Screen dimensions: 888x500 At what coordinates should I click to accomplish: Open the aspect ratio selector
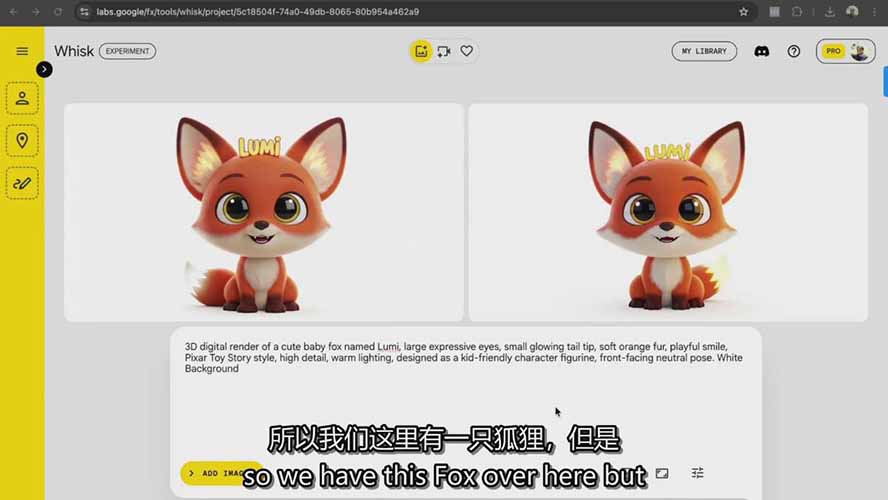point(662,473)
